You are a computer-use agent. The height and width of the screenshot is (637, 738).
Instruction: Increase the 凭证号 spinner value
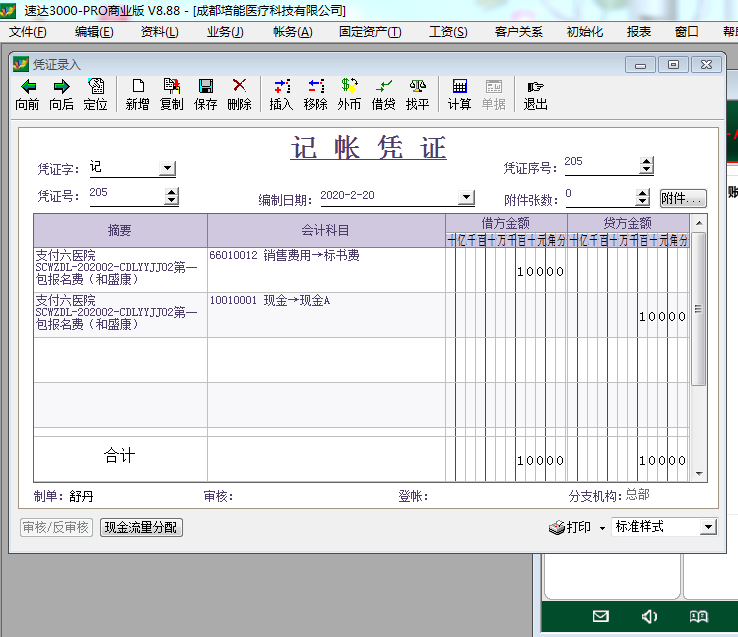172,193
